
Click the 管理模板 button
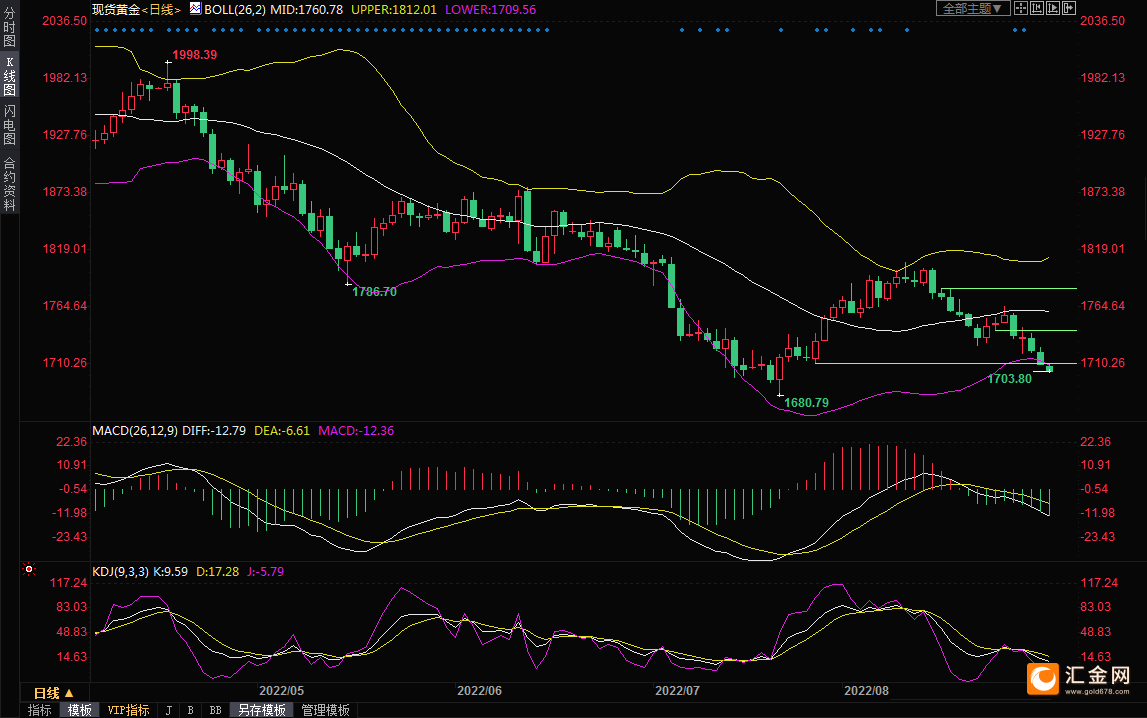(325, 710)
